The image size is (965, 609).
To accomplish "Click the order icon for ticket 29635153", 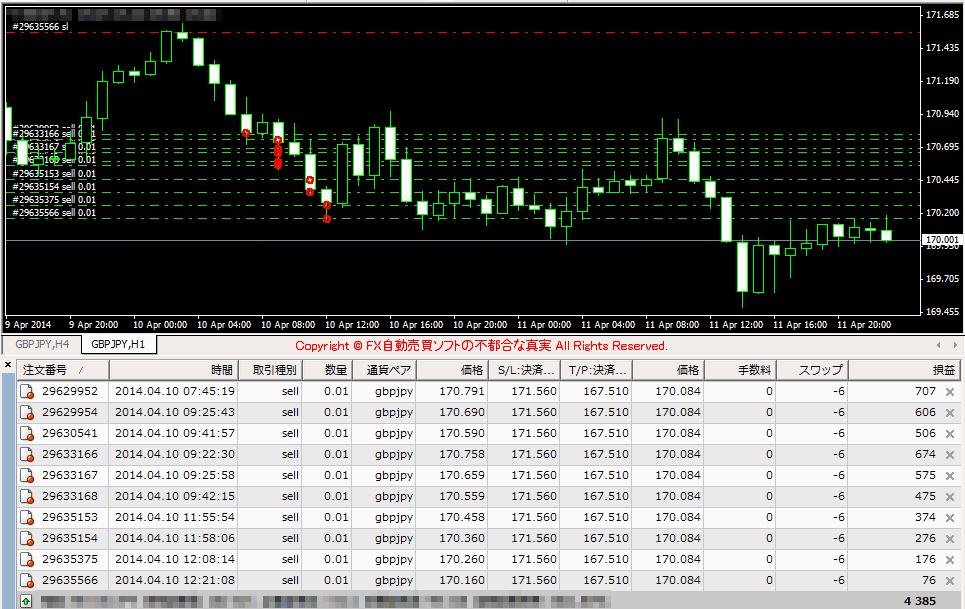I will pos(27,517).
